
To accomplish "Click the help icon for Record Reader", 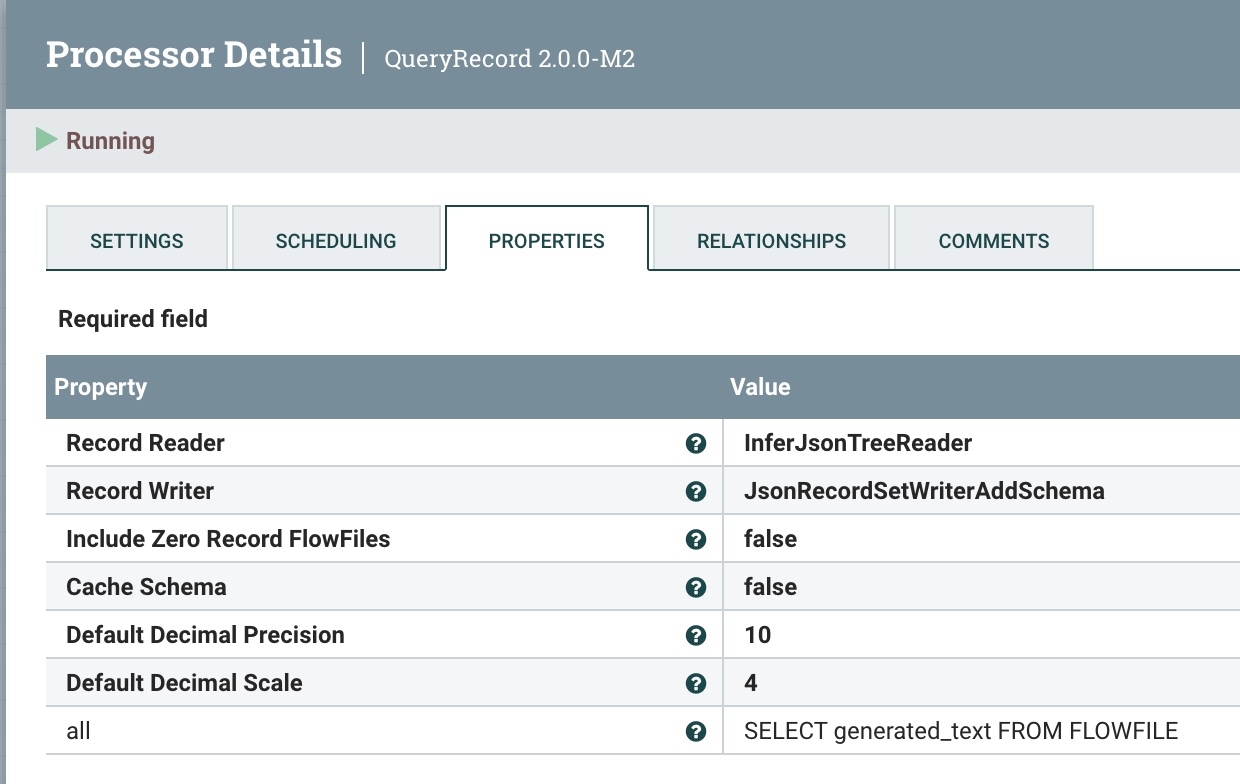I will point(696,443).
